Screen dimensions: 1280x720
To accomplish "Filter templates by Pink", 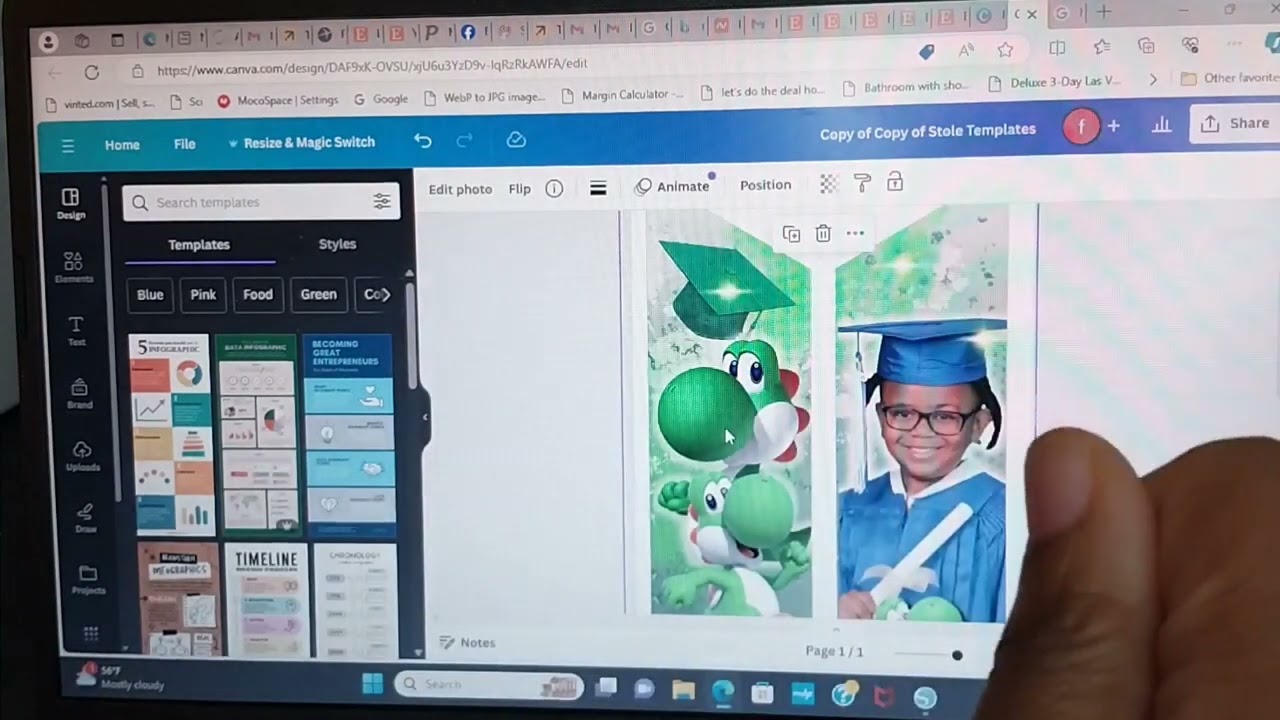I will pyautogui.click(x=203, y=295).
